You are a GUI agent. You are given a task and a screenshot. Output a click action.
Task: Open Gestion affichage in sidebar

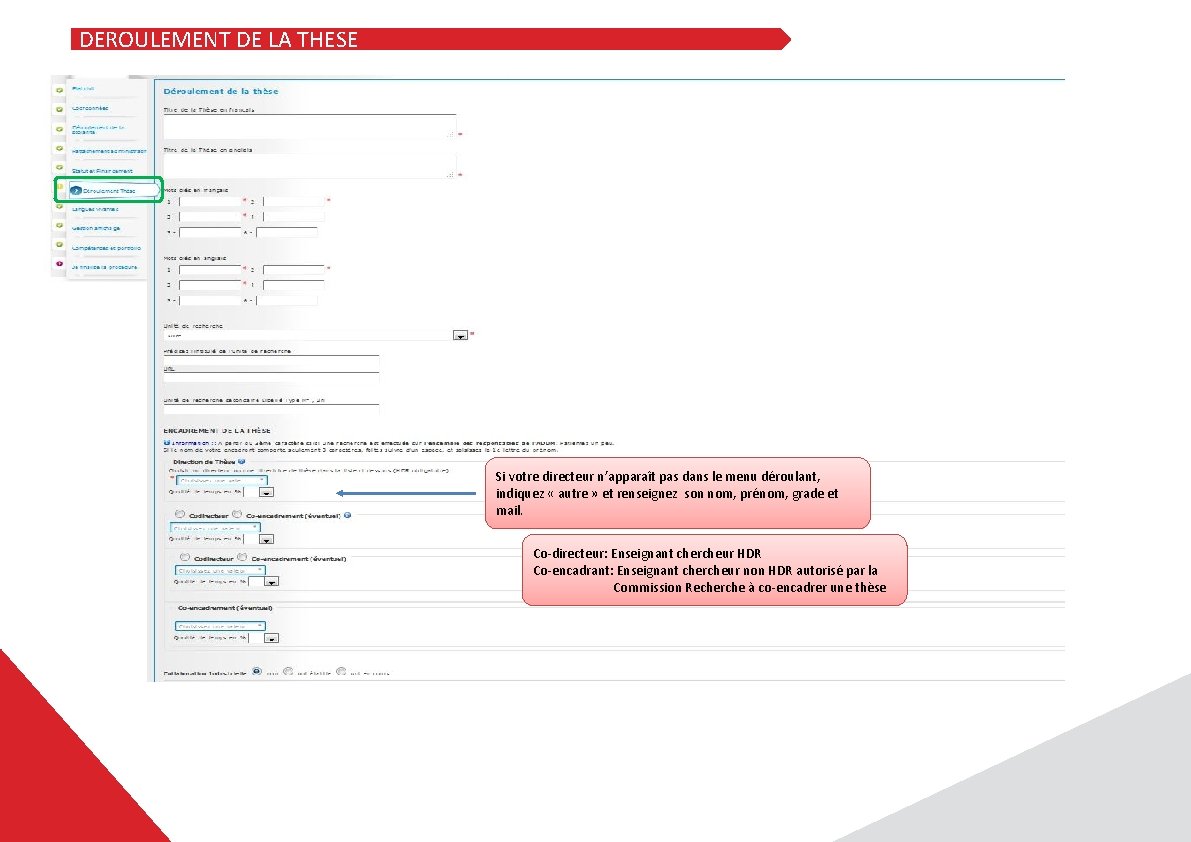pyautogui.click(x=96, y=228)
